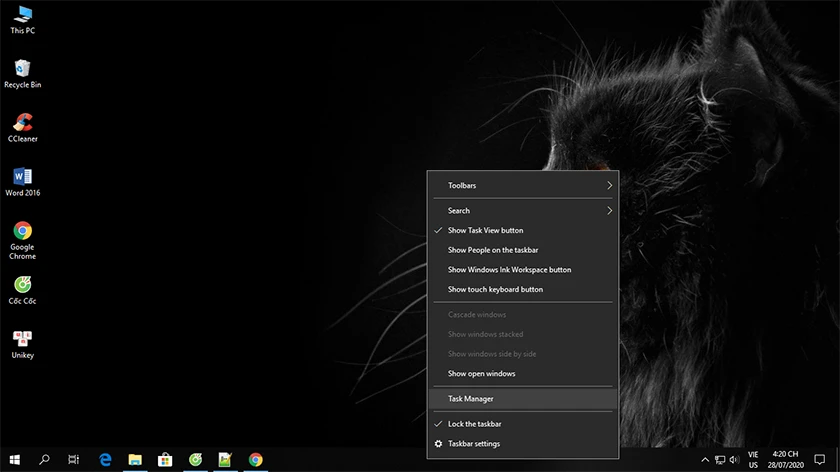Switch input language via VIE US indicator
This screenshot has height=472, width=840.
tap(753, 460)
